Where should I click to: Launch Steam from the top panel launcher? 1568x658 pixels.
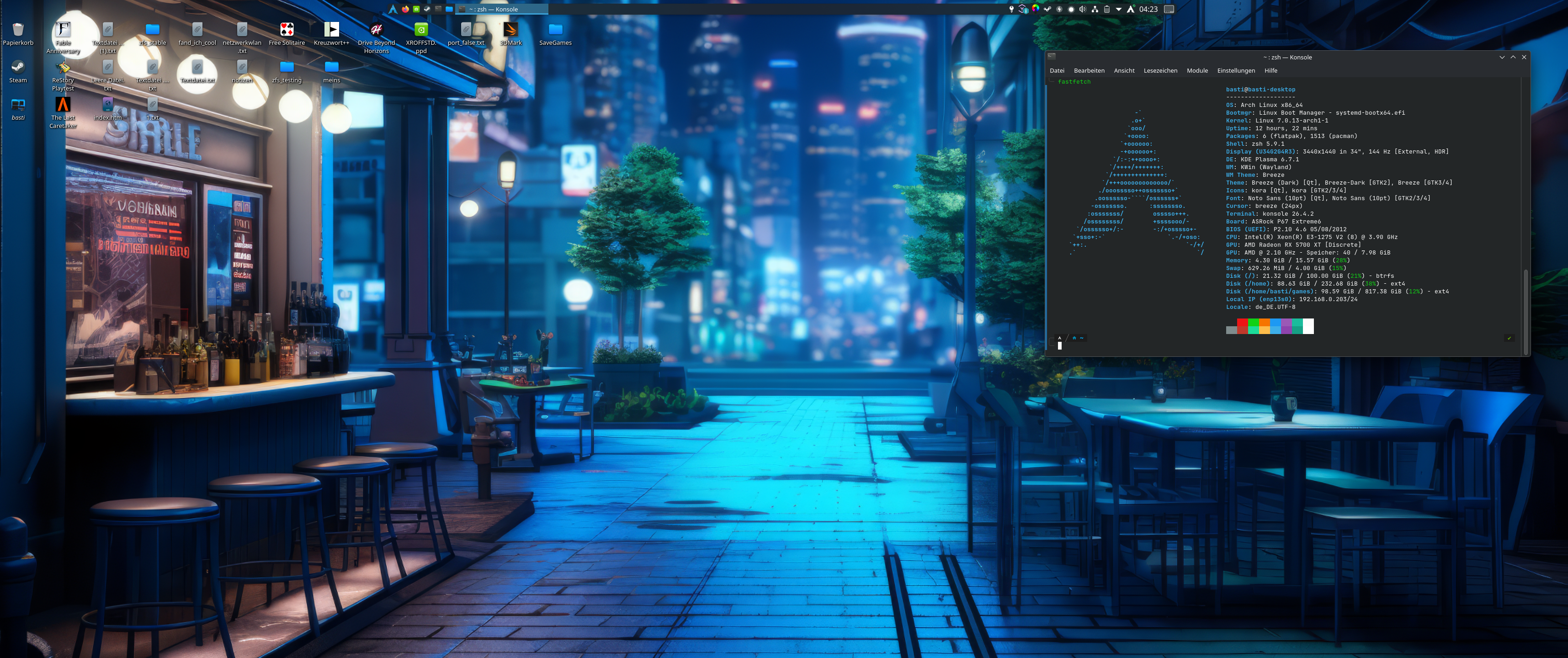point(427,9)
